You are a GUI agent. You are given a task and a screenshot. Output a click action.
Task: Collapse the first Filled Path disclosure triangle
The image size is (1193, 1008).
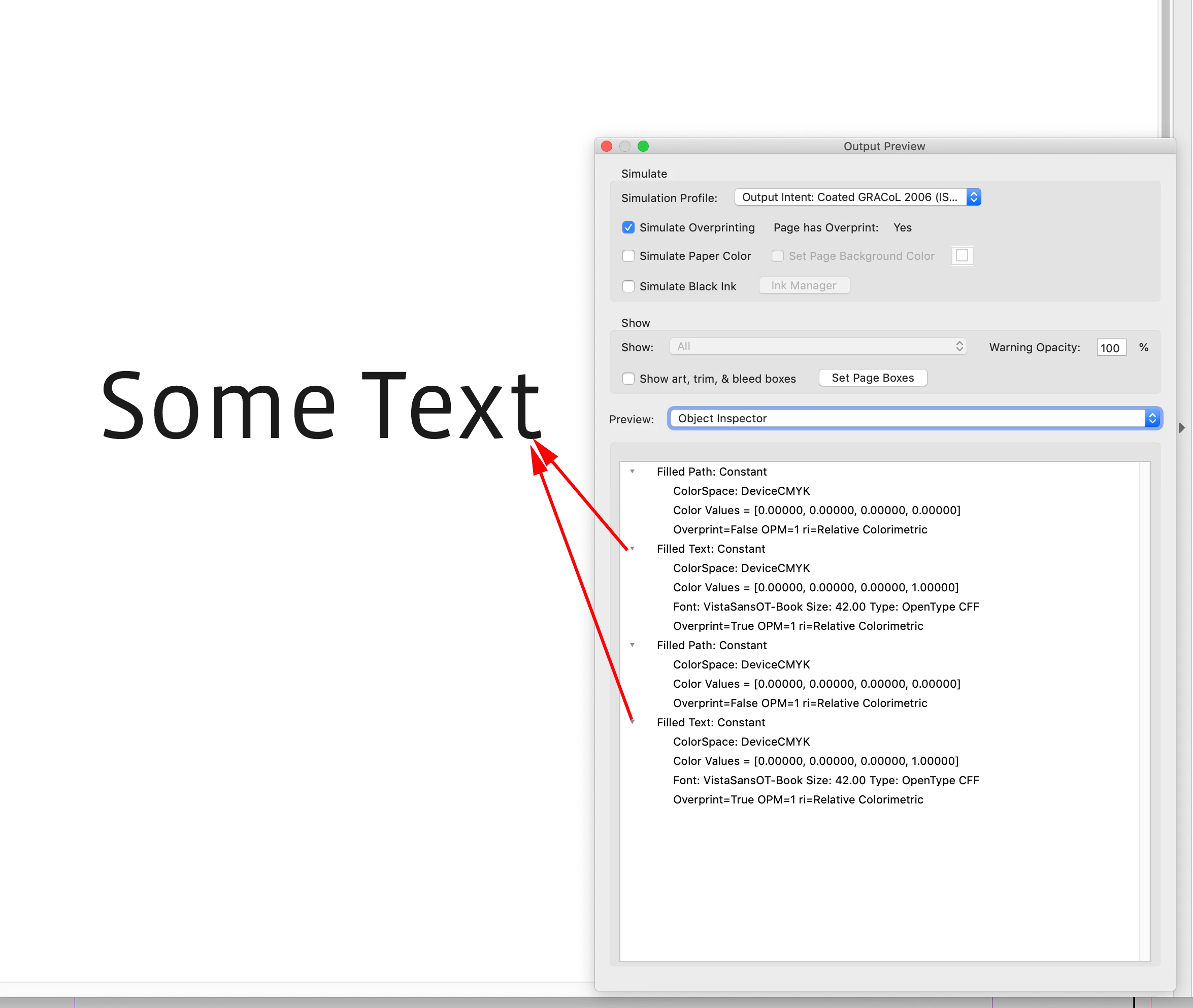(x=632, y=472)
